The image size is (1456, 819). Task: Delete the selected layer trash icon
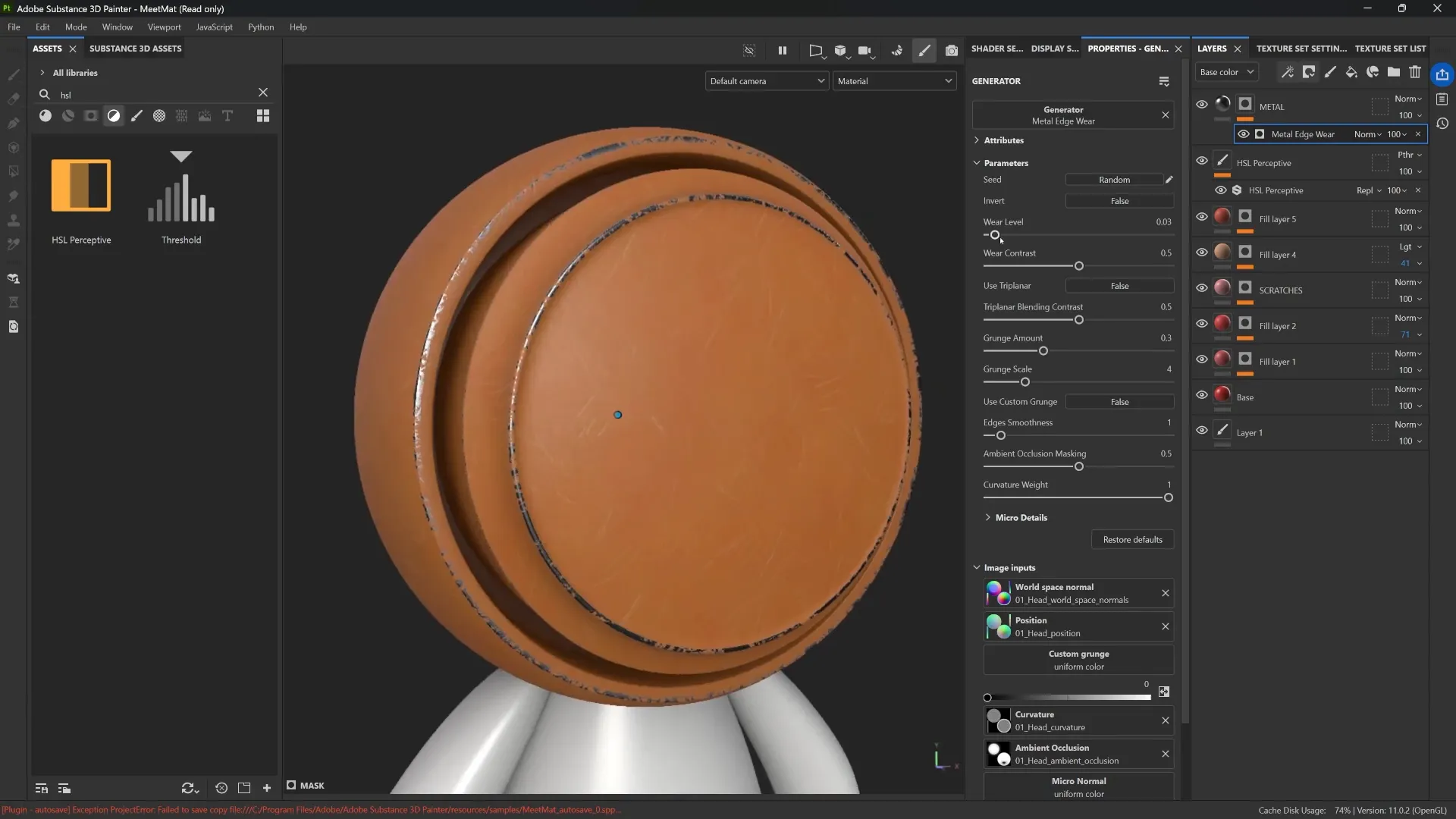(x=1415, y=72)
